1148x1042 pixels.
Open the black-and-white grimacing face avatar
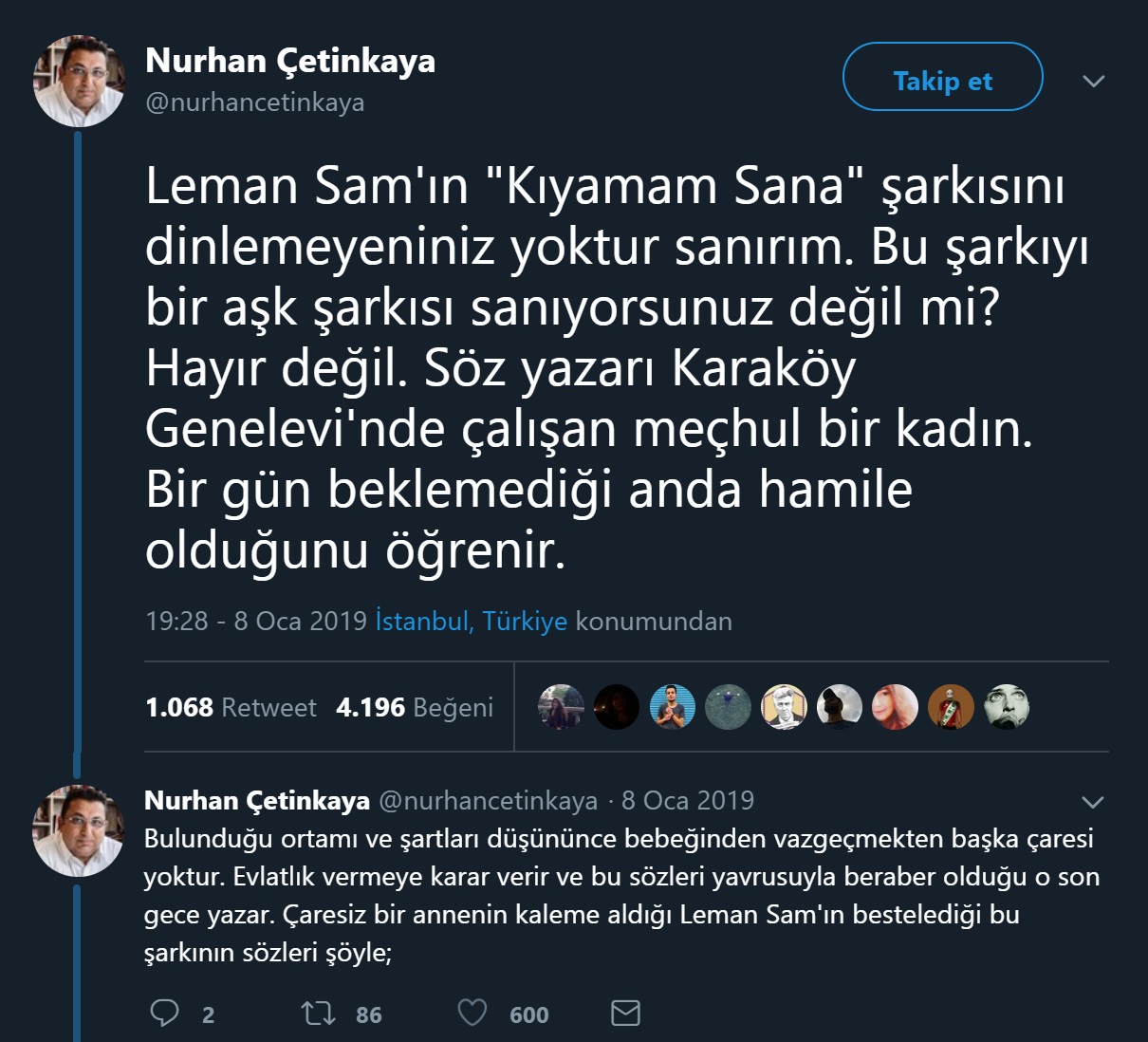[x=1007, y=707]
